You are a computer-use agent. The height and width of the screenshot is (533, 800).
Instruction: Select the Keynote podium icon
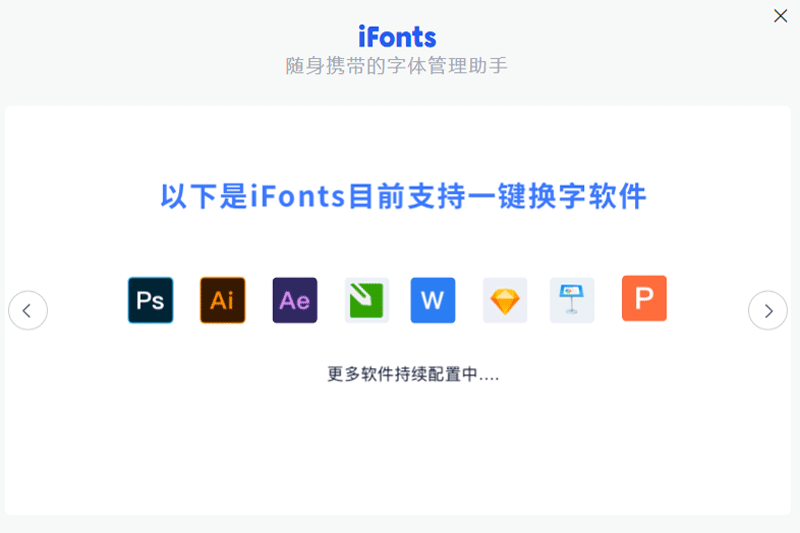(572, 300)
